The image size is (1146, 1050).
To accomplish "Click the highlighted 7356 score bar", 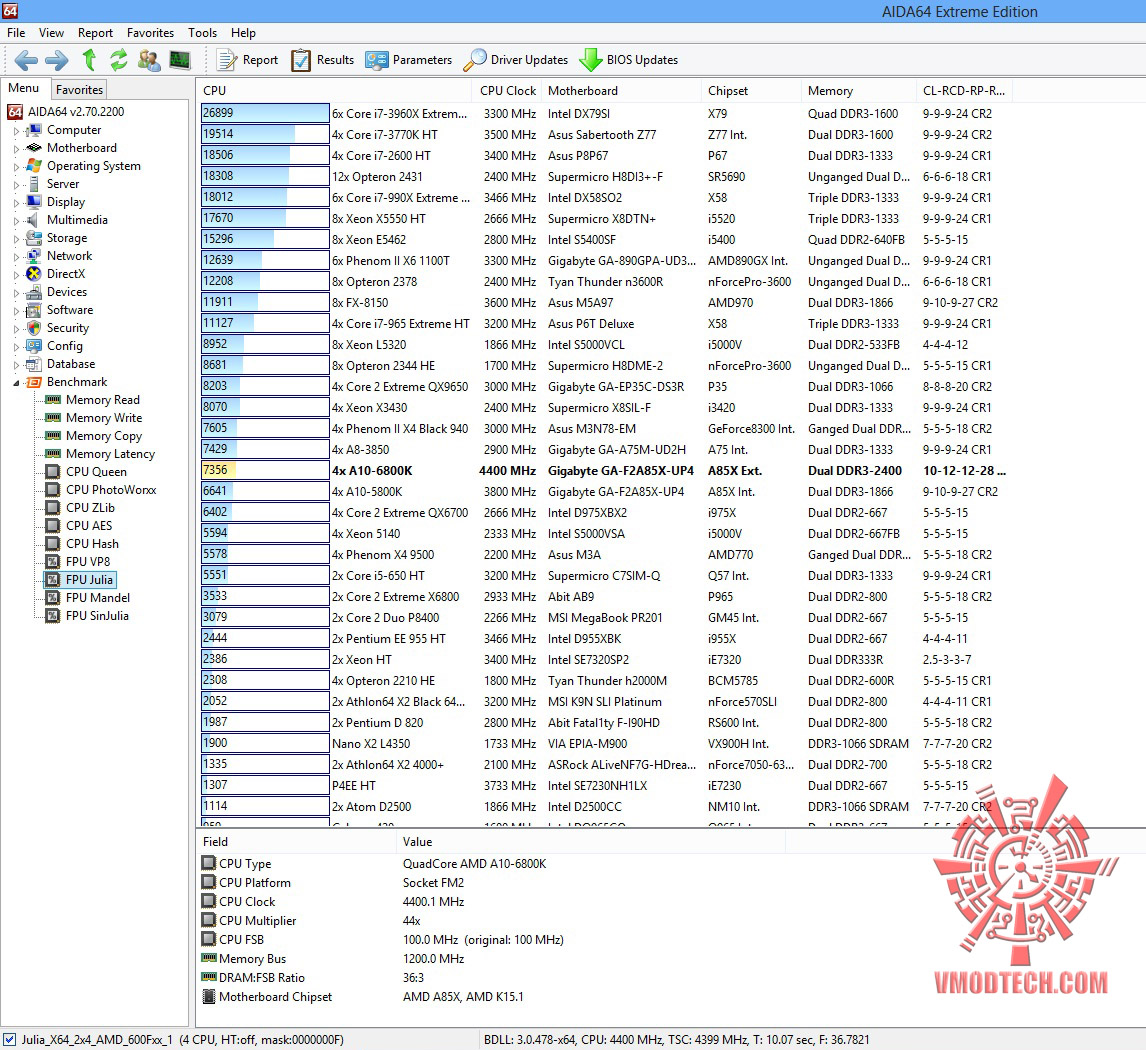I will tap(265, 470).
